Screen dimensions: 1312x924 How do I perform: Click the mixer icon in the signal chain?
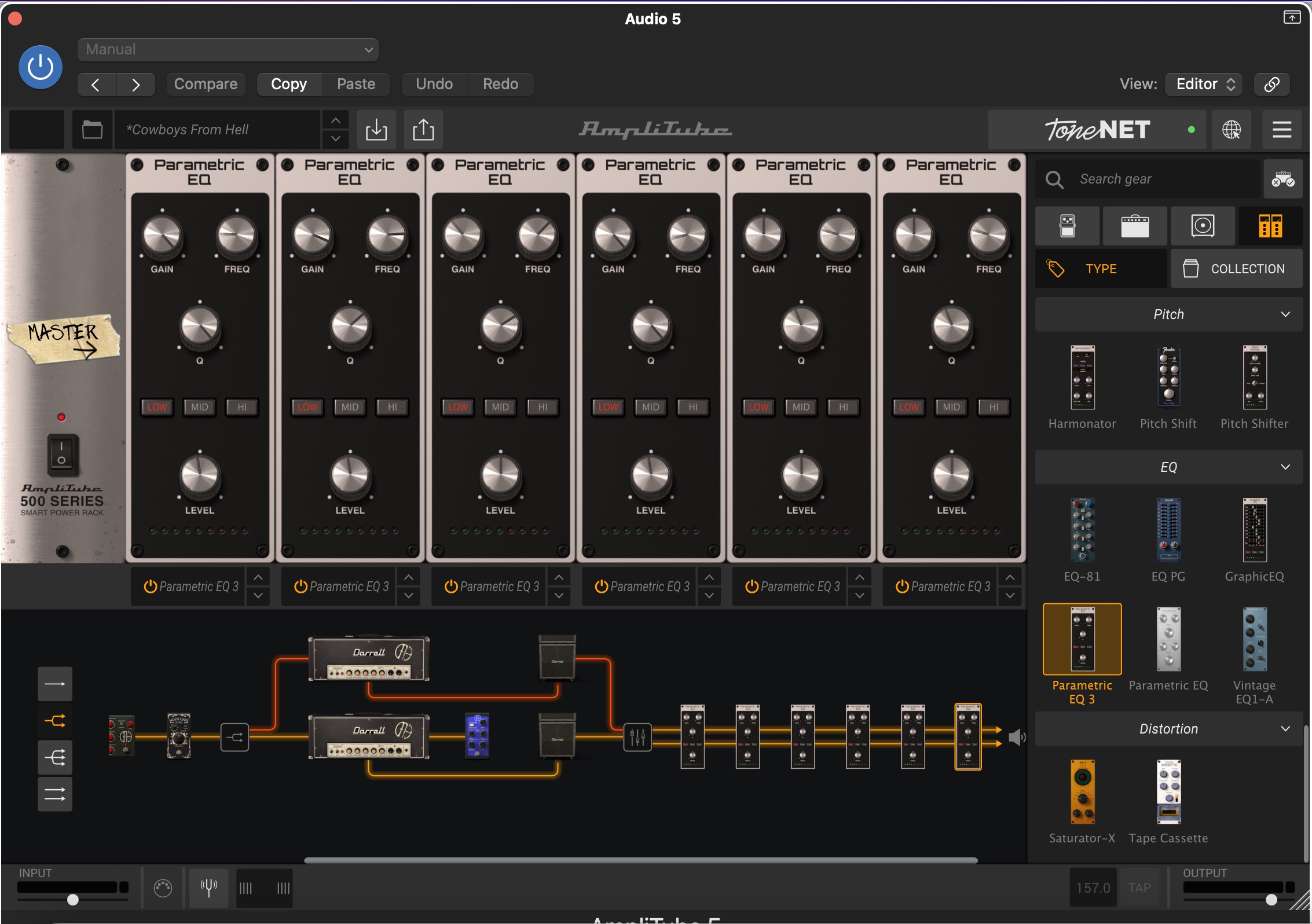(637, 737)
